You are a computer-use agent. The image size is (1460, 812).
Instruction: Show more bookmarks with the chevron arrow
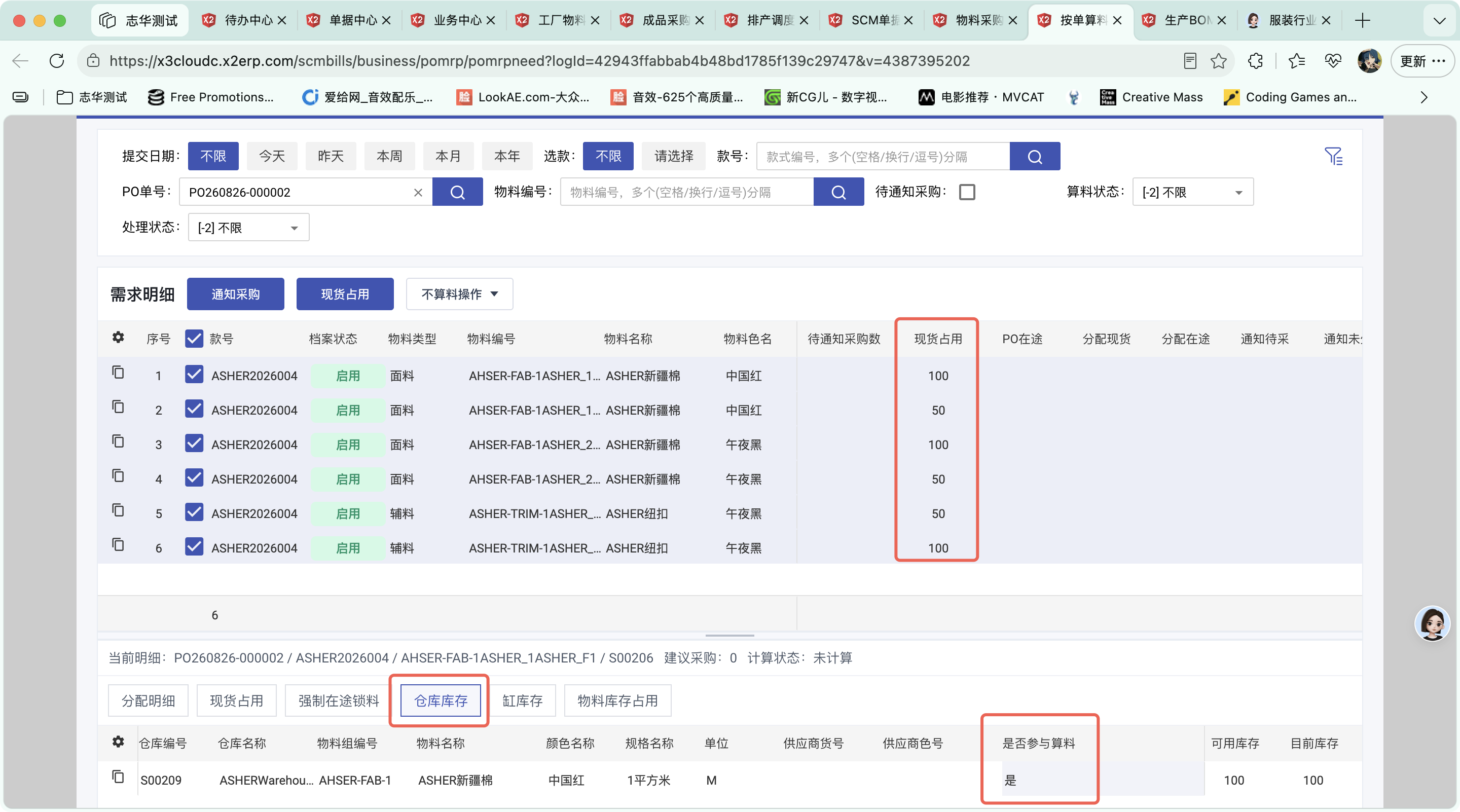tap(1423, 97)
